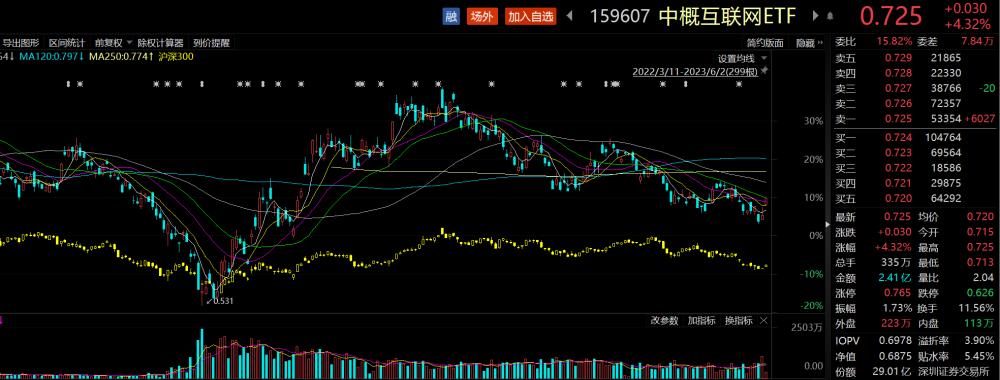This screenshot has width=1000, height=380.
Task: Click the 换手 turnover value 11.56%
Action: pyautogui.click(x=977, y=309)
